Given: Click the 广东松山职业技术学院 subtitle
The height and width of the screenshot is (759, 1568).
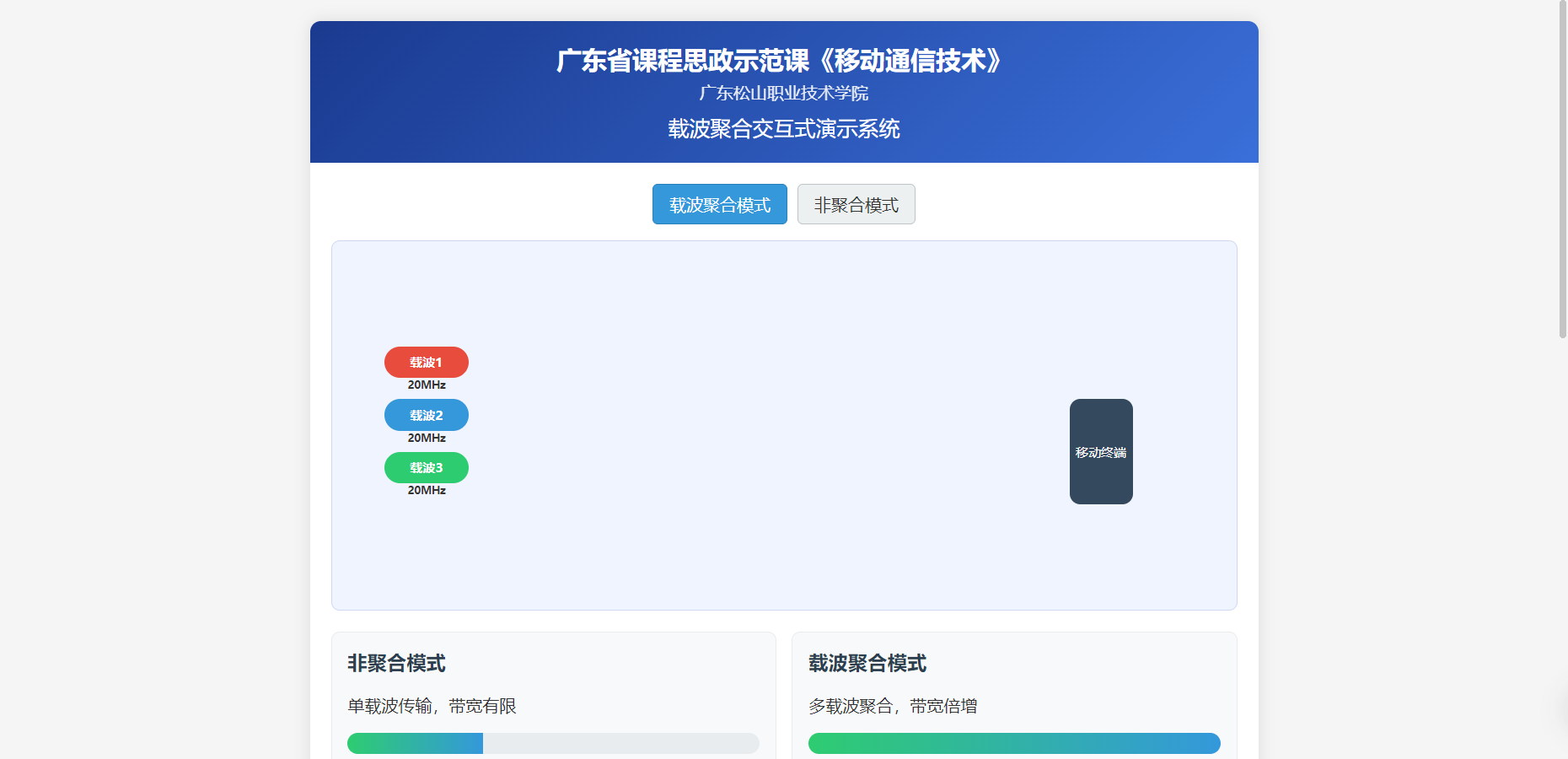Looking at the screenshot, I should tap(783, 93).
